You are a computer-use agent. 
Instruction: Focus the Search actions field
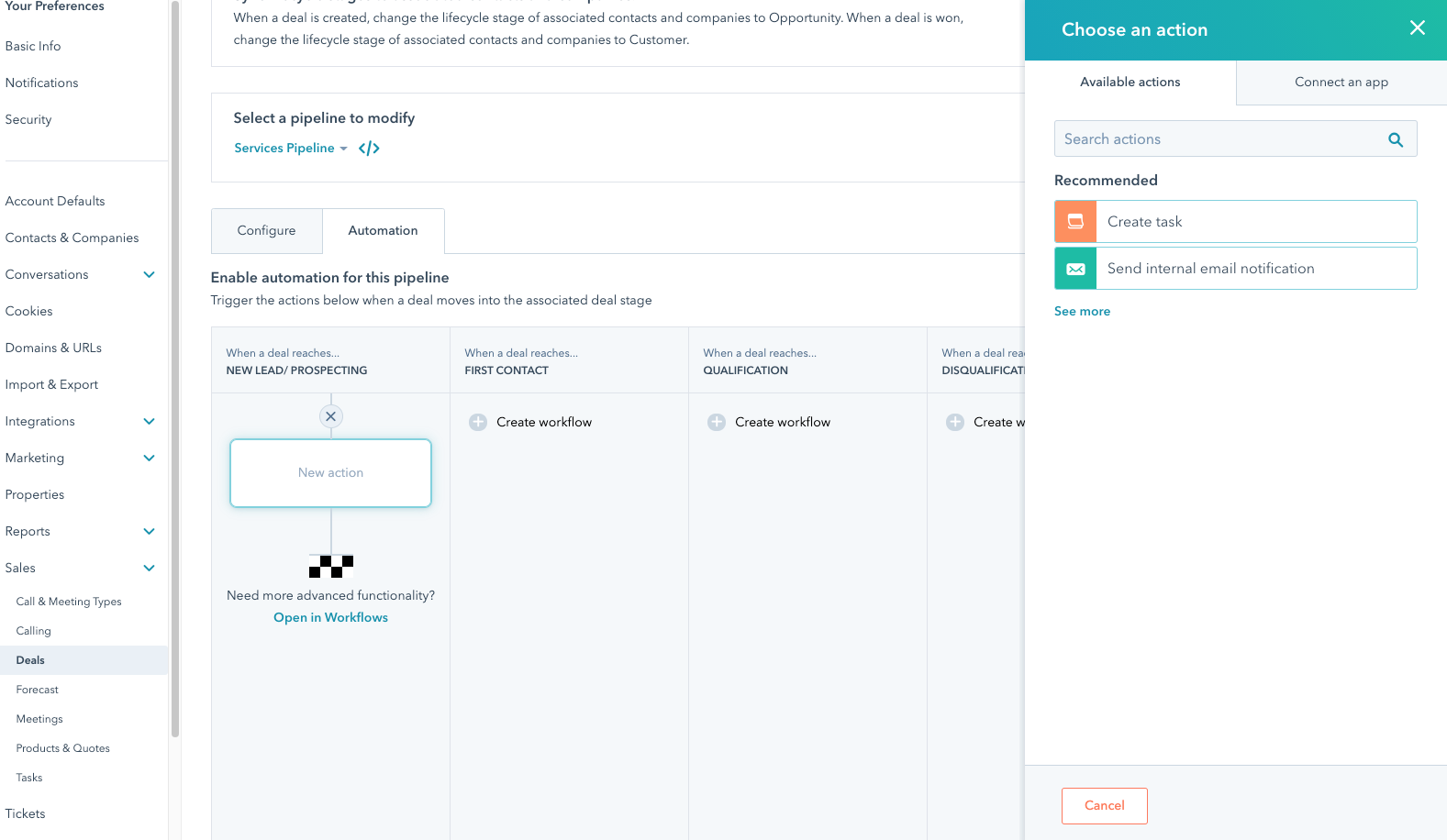click(x=1236, y=139)
